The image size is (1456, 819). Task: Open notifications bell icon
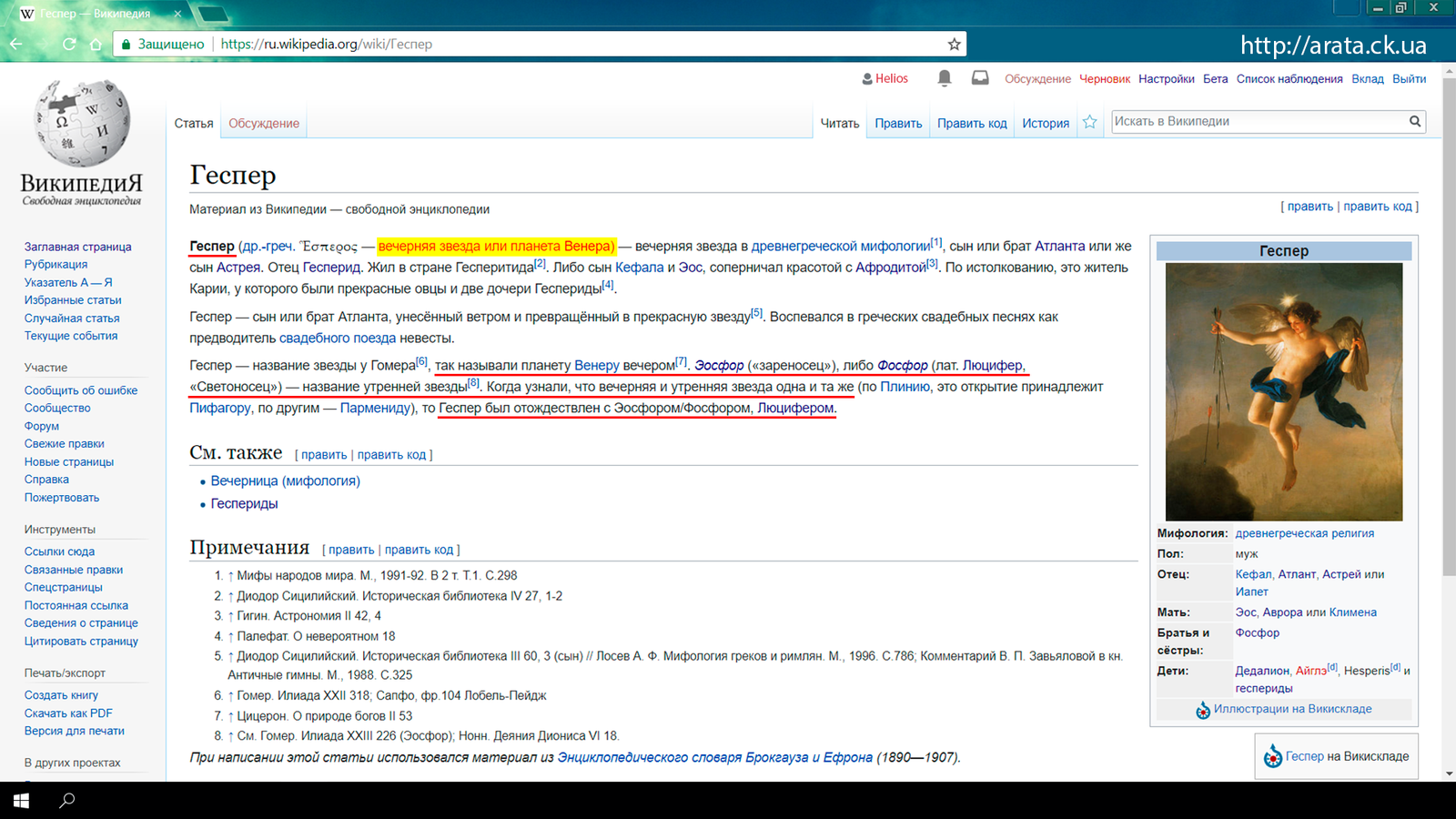(x=945, y=78)
